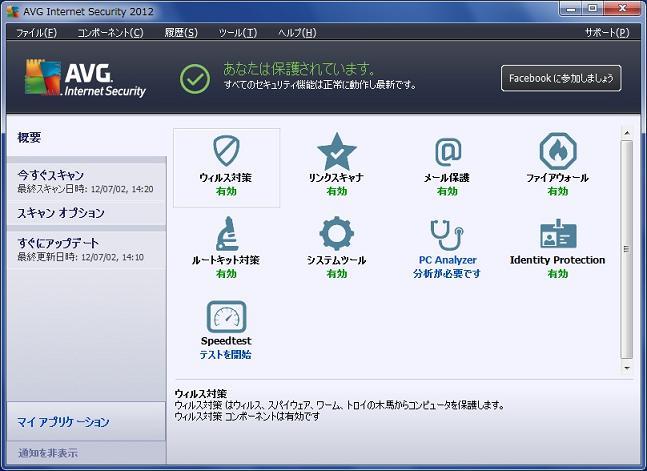The height and width of the screenshot is (471, 647).
Task: Open the ヘルプ(H) menu
Action: tap(297, 32)
